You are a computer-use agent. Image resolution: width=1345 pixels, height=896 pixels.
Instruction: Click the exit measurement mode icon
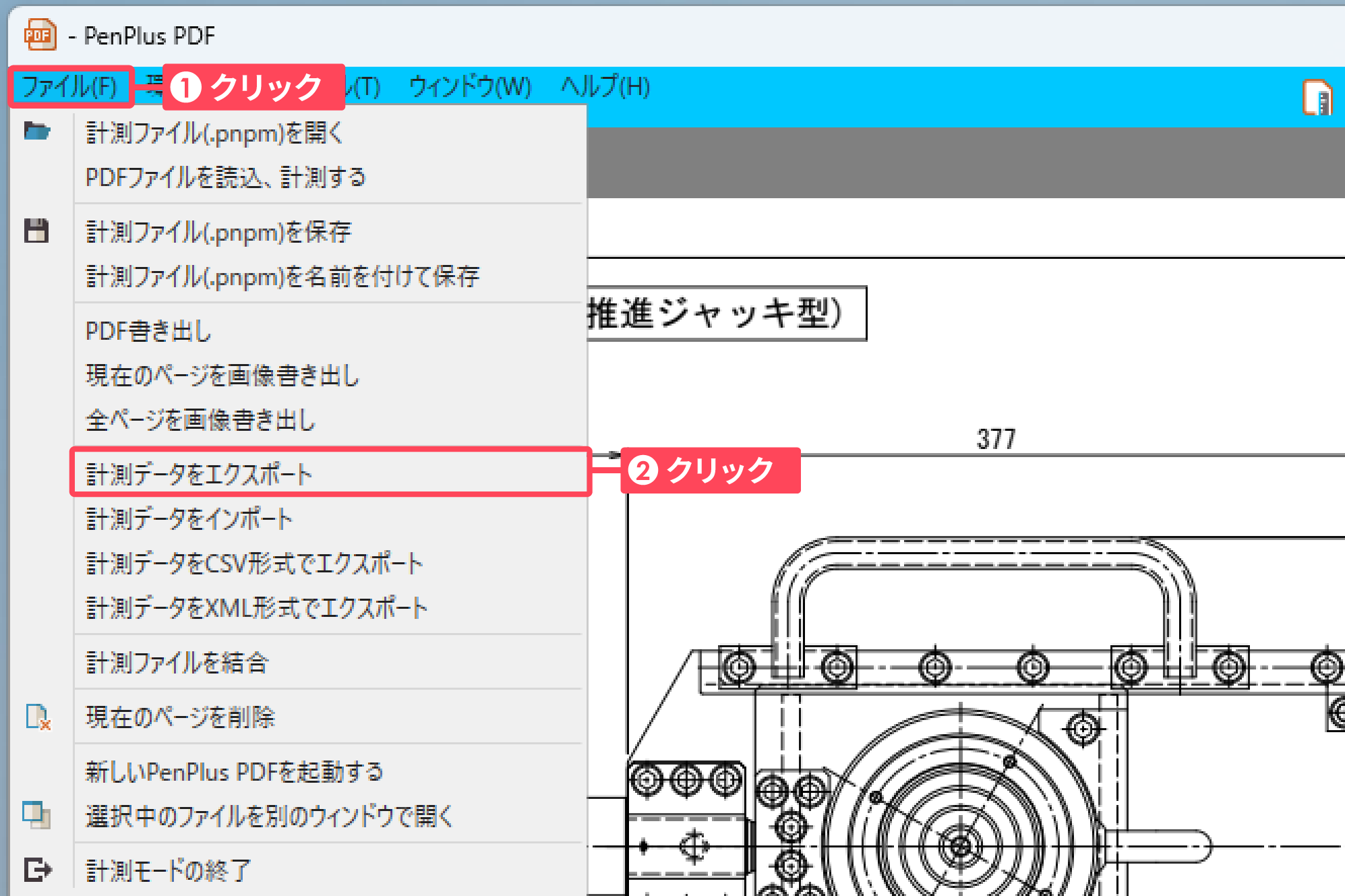click(38, 870)
